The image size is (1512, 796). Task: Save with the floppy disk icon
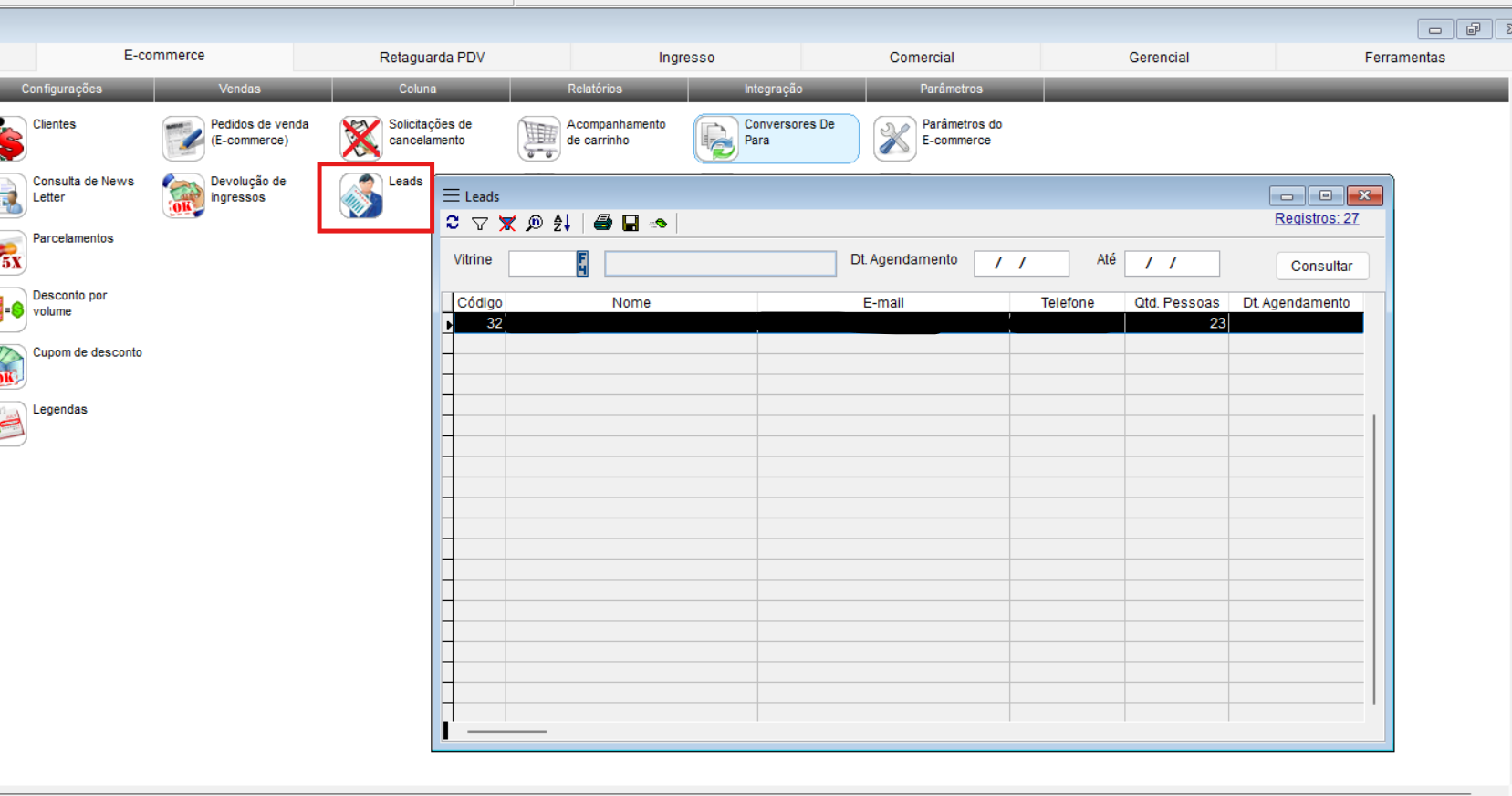pos(631,224)
